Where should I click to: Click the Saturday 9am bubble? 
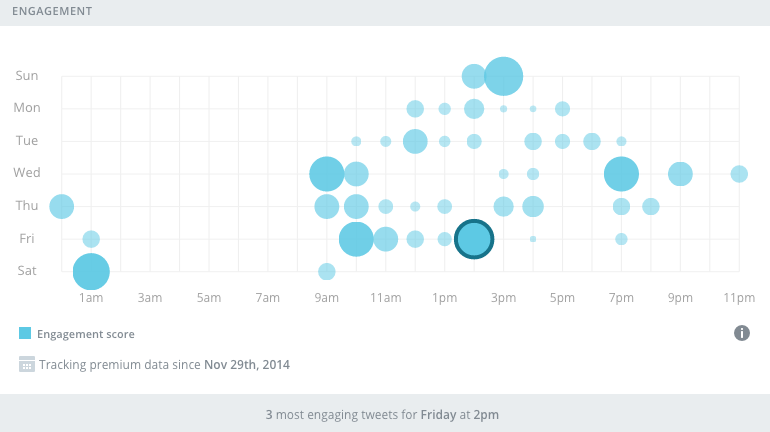point(327,271)
